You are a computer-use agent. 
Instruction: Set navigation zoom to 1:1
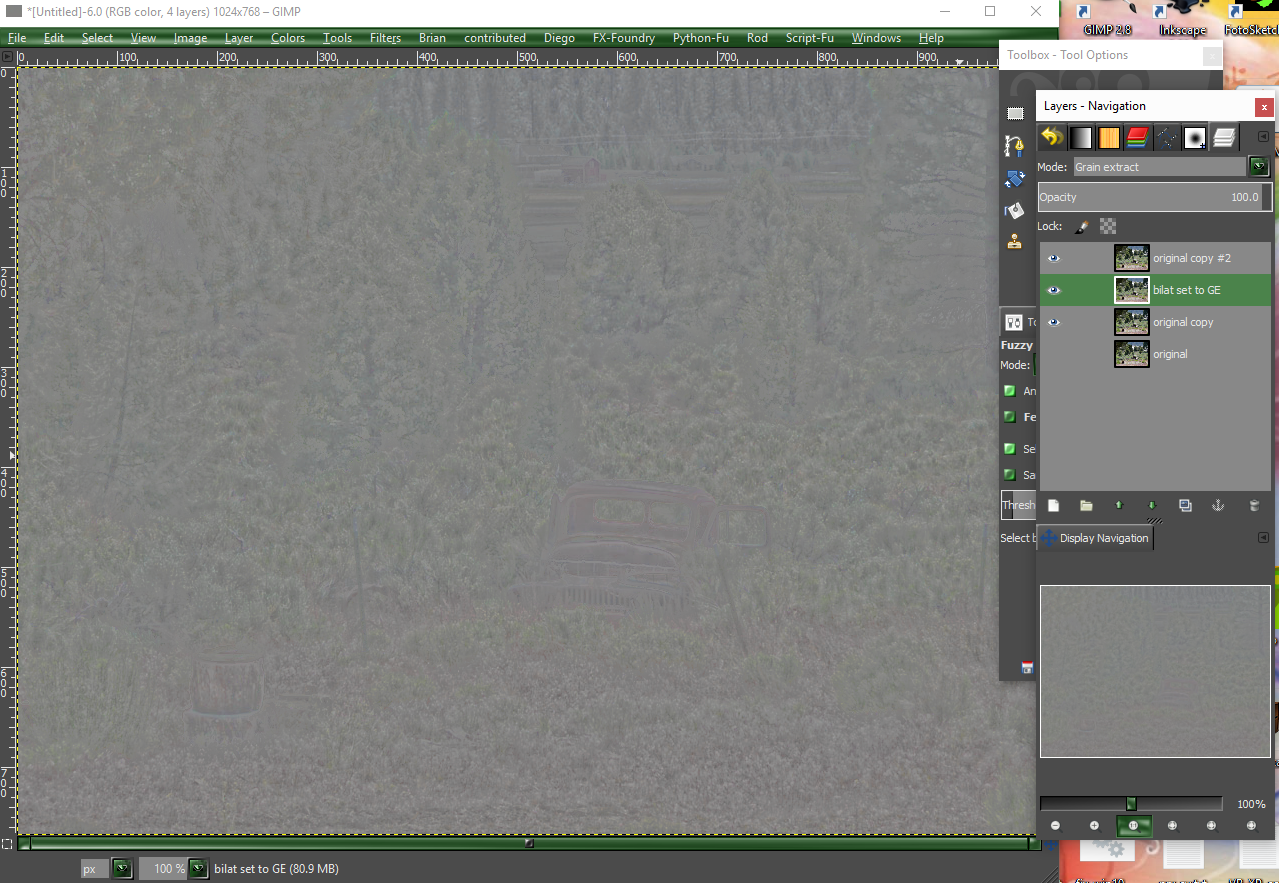1134,826
